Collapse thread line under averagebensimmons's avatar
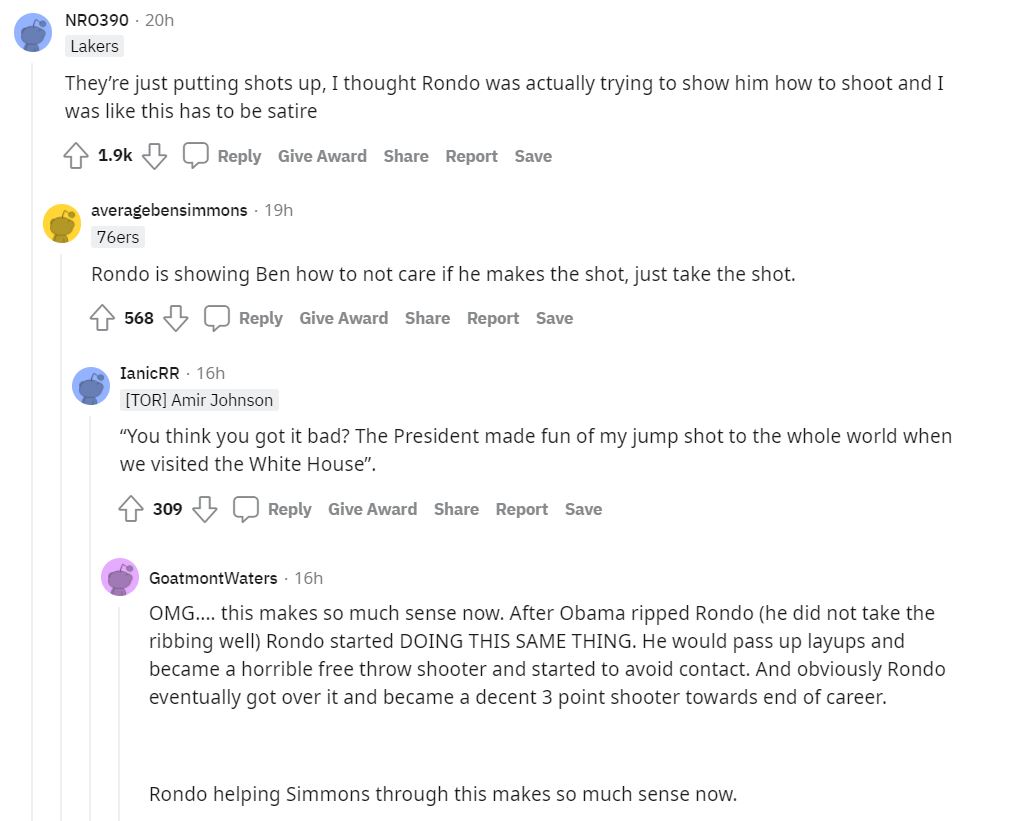 tap(61, 500)
